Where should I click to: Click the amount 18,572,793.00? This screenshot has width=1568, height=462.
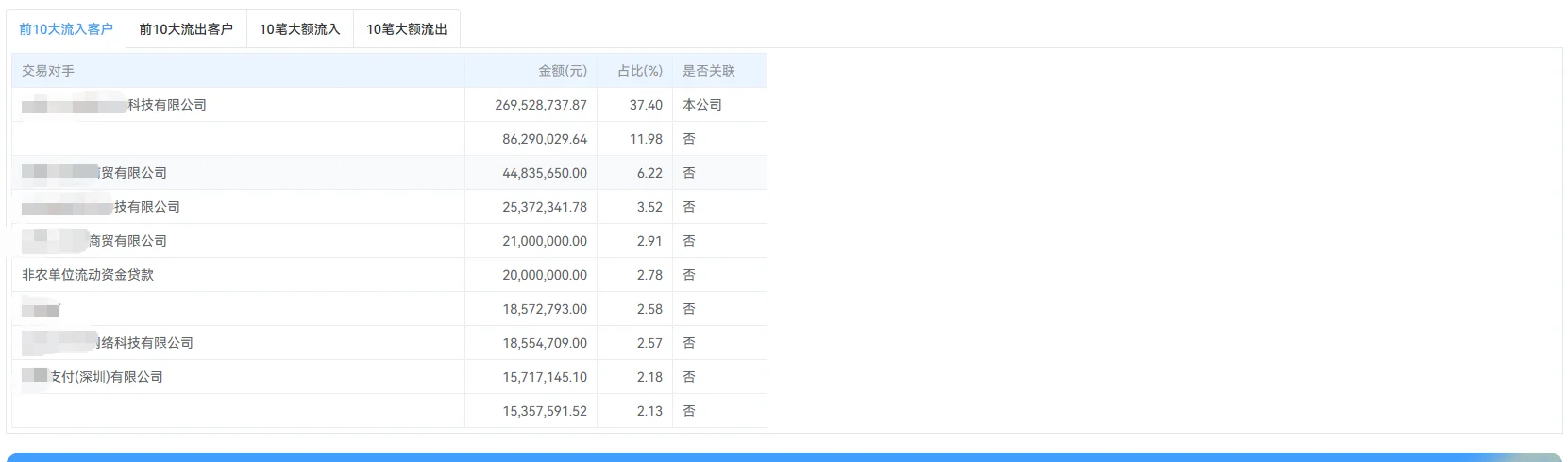[x=545, y=309]
